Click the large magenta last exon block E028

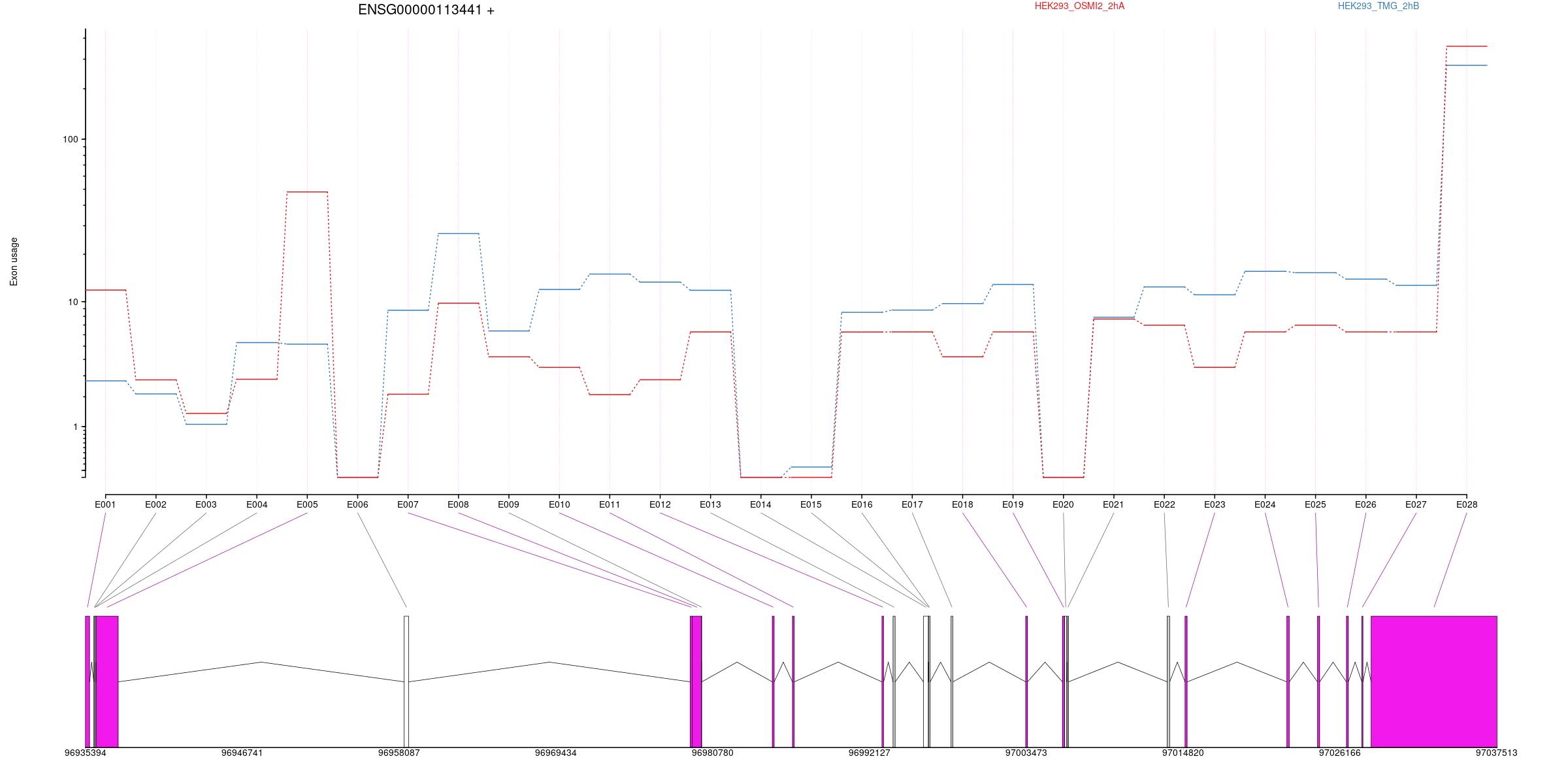pyautogui.click(x=1434, y=681)
